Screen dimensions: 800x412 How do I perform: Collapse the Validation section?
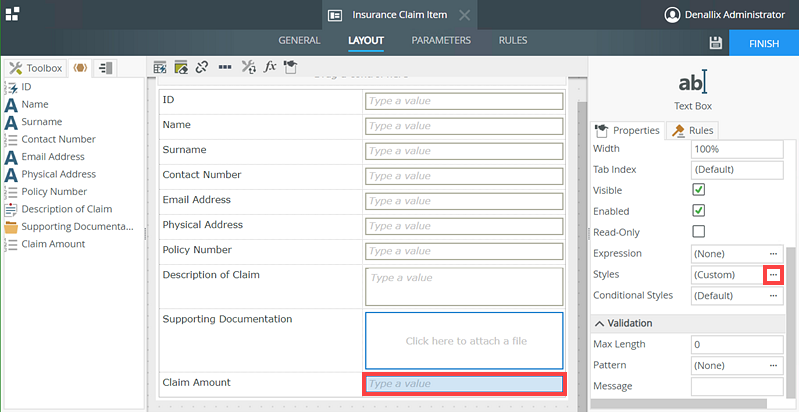599,323
